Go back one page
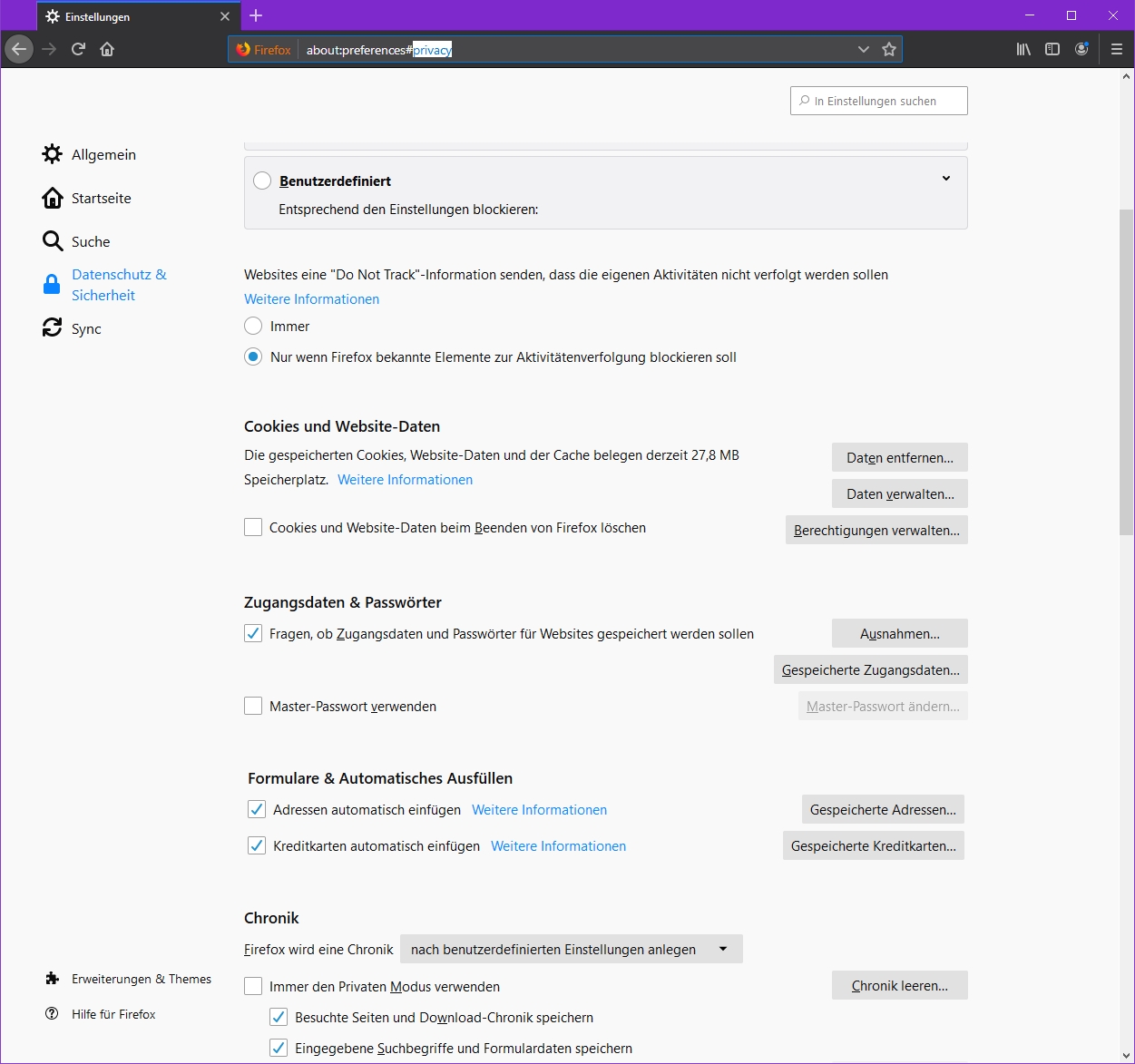The width and height of the screenshot is (1135, 1064). coord(19,49)
